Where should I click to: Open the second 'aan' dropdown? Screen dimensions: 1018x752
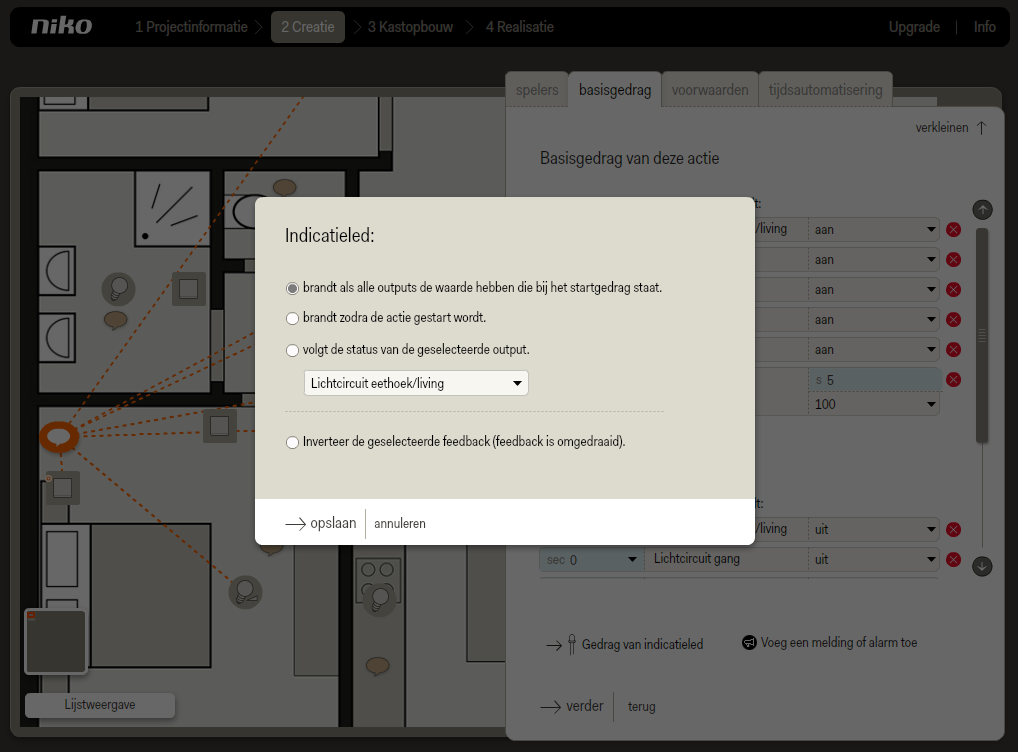[x=874, y=260]
